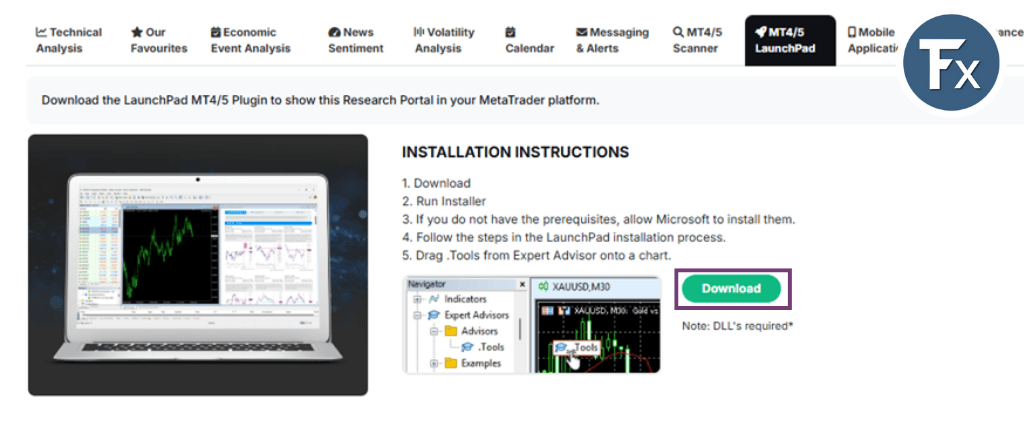Click the MT4/5 Scanner magnifier icon
Viewport: 1024px width, 446px height.
[677, 33]
